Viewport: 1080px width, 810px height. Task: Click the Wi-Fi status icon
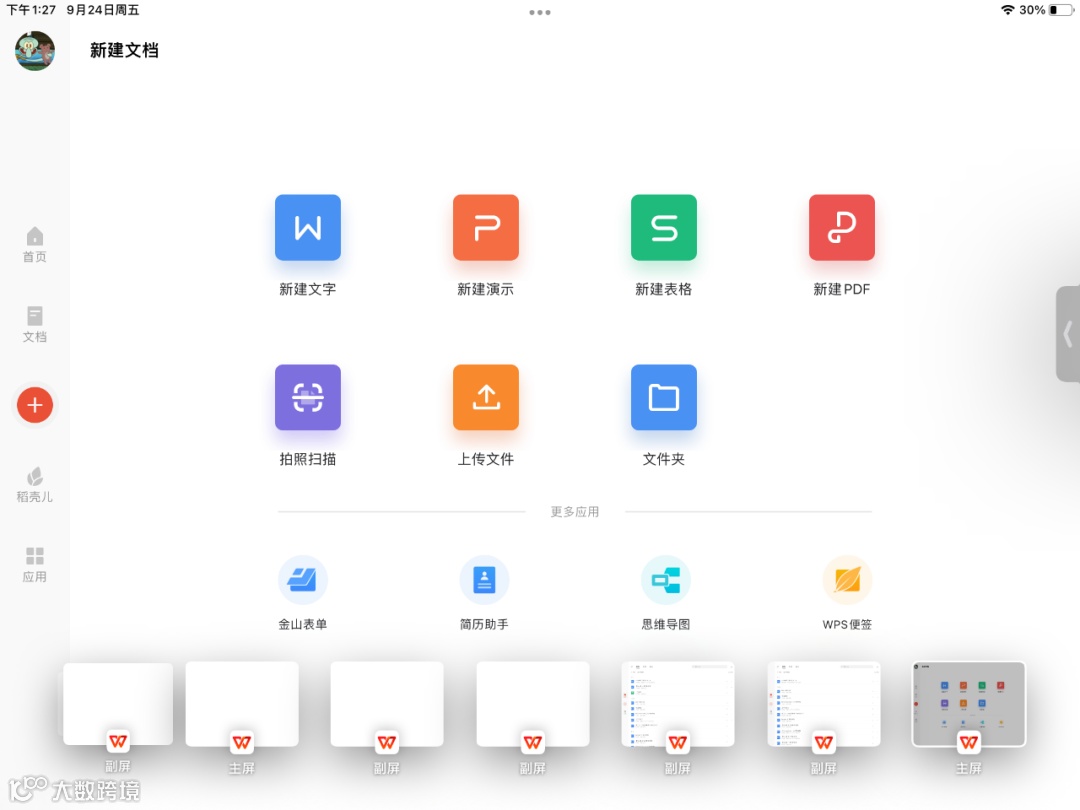[x=1007, y=10]
